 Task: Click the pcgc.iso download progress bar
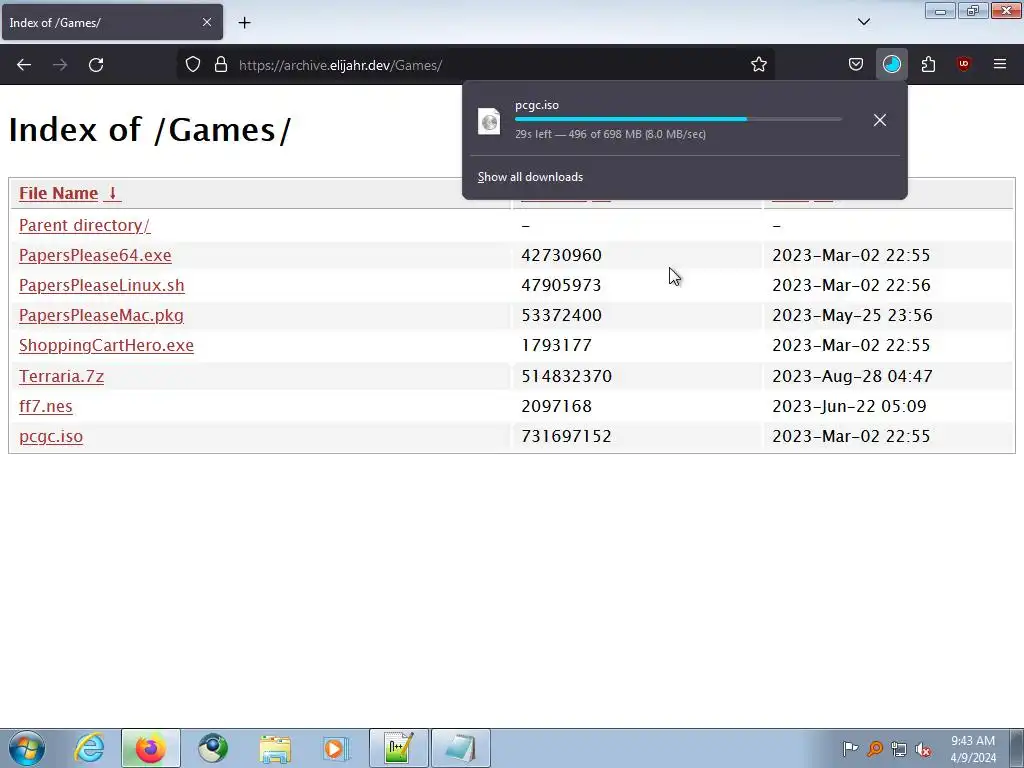[678, 120]
